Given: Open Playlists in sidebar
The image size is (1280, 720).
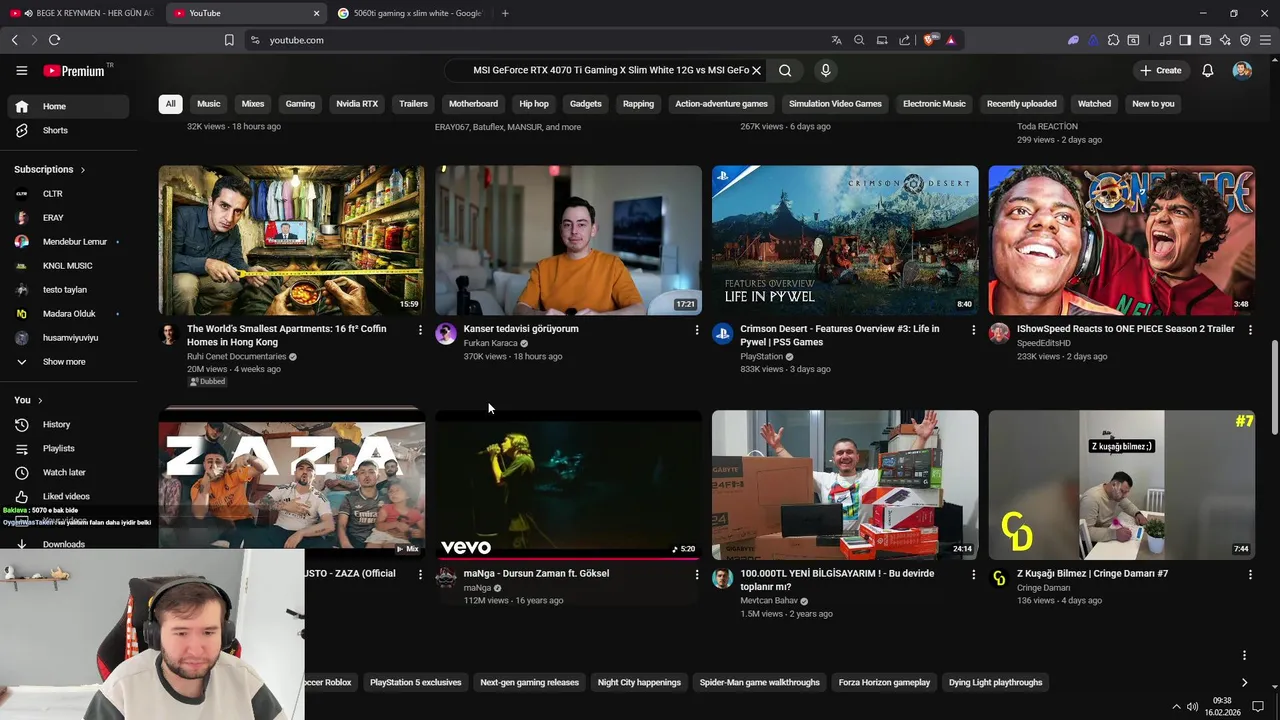Looking at the screenshot, I should tap(70, 448).
